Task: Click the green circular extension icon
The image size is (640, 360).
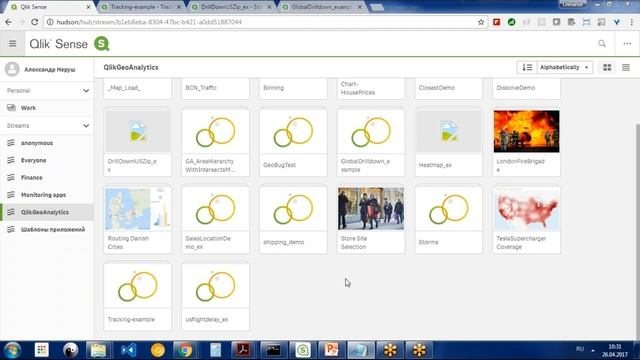Action: pyautogui.click(x=511, y=22)
